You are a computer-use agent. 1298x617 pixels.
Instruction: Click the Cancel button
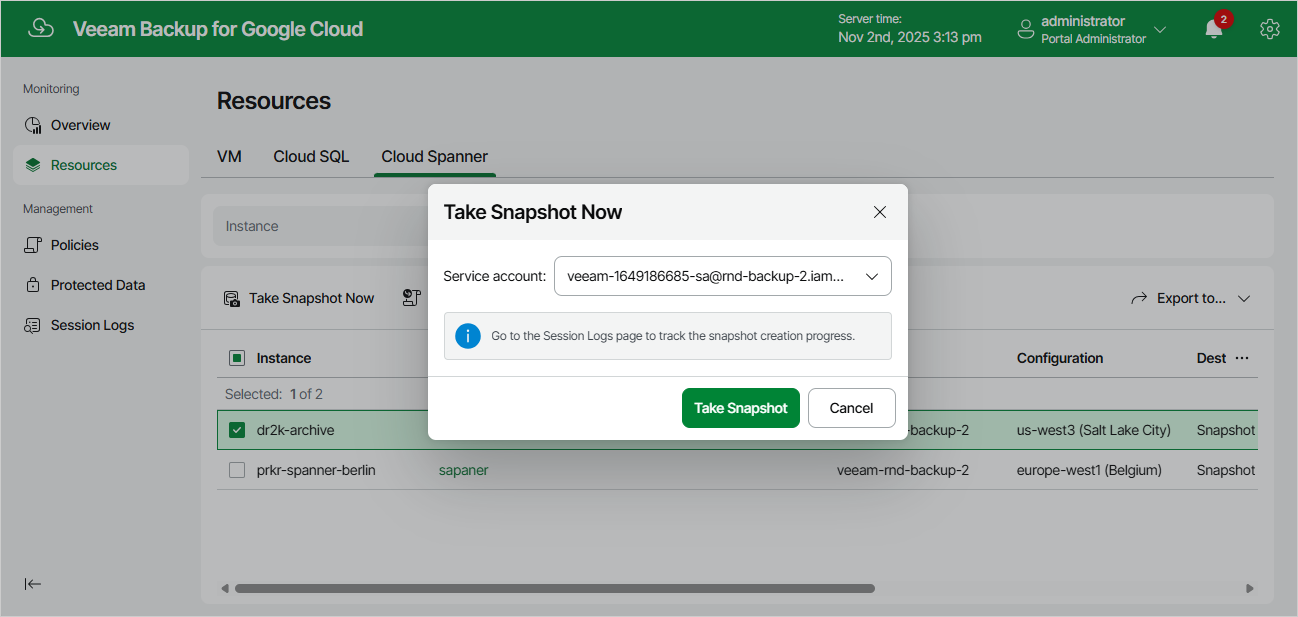pyautogui.click(x=852, y=408)
